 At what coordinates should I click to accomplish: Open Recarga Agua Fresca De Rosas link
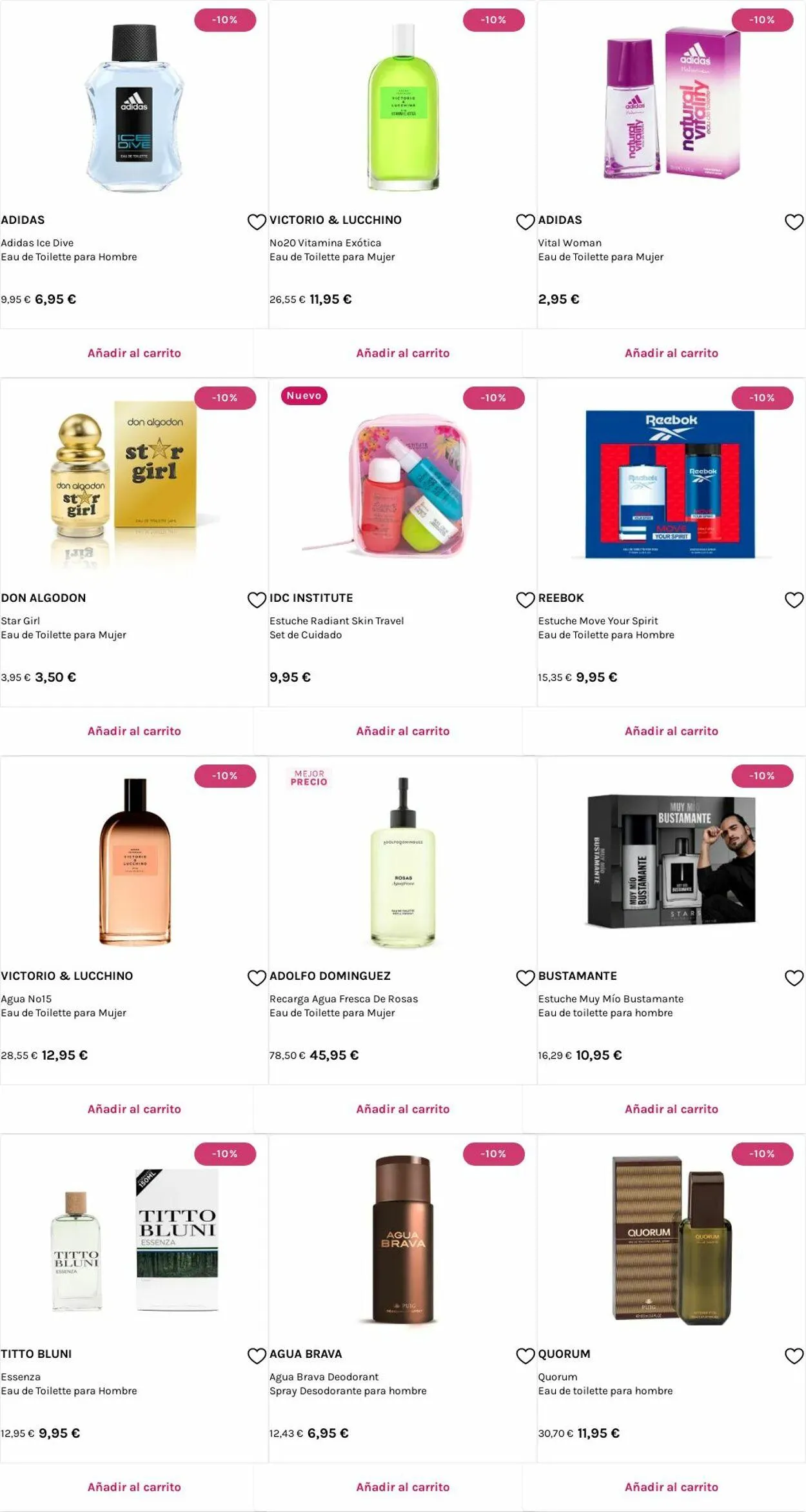coord(343,999)
